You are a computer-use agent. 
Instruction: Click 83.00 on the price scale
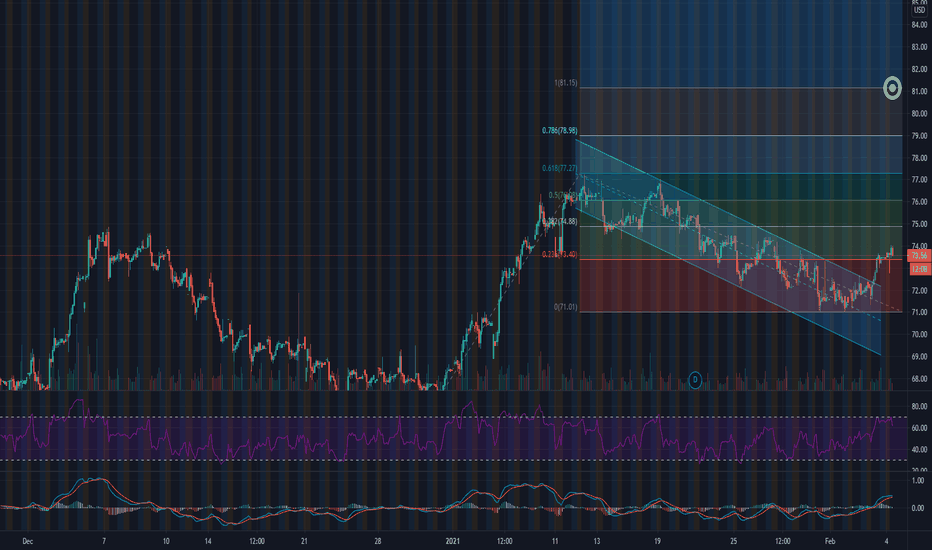pyautogui.click(x=919, y=47)
